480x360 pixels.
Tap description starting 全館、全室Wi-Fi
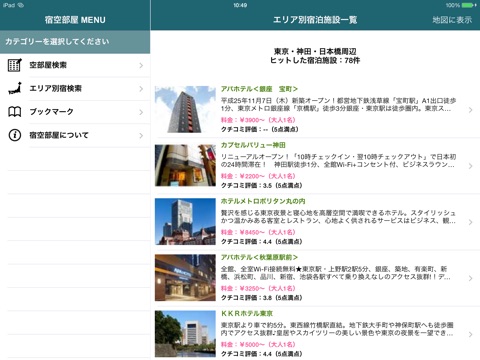click(x=336, y=273)
